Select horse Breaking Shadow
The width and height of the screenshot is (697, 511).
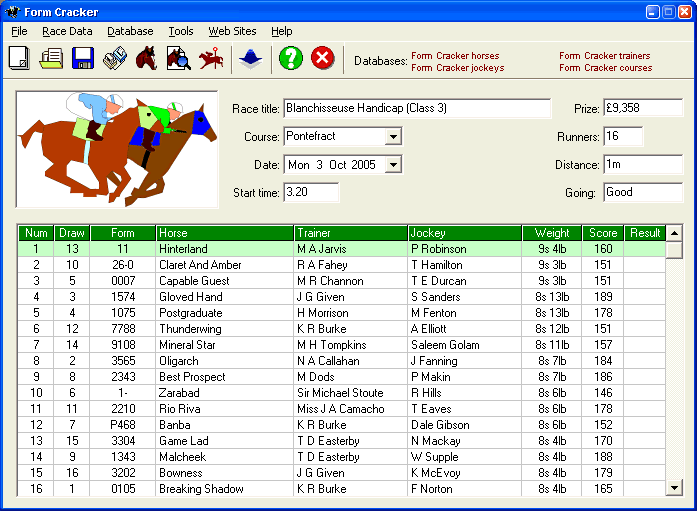coord(201,489)
